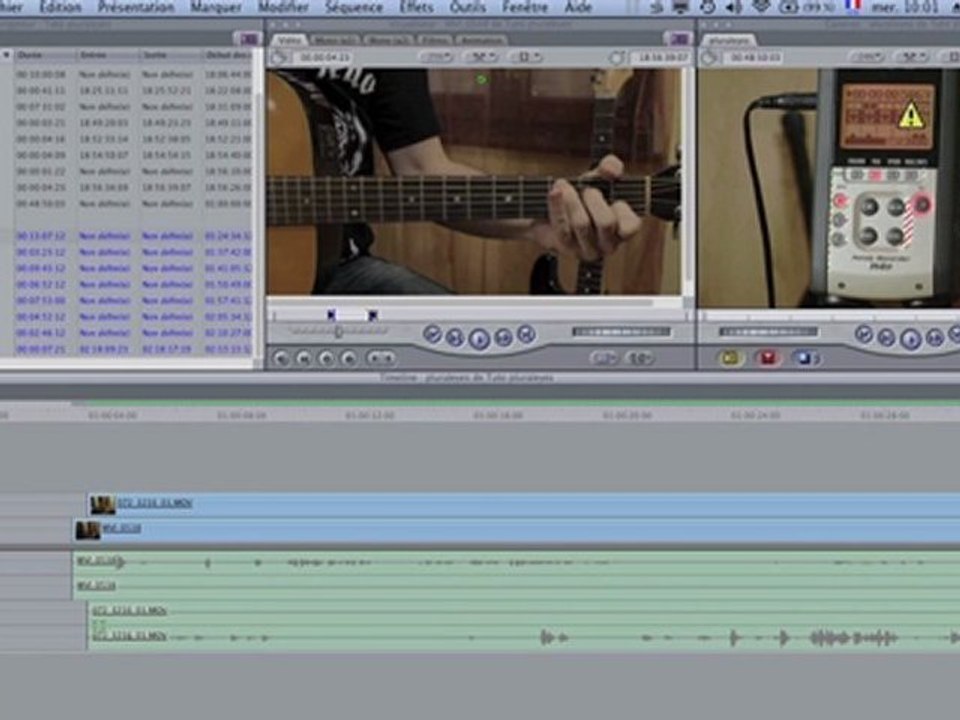This screenshot has width=960, height=720.
Task: Open the Marquer menu
Action: point(216,7)
